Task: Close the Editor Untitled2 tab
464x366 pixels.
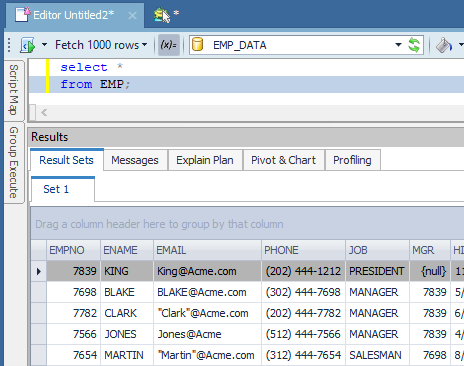Action: click(133, 15)
